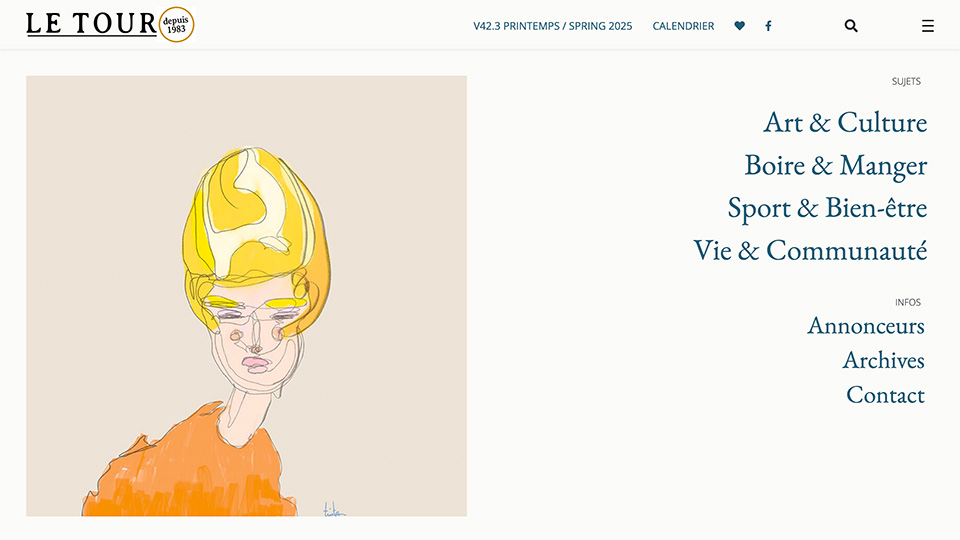960x540 pixels.
Task: Click the Sujets heading label
Action: (906, 81)
